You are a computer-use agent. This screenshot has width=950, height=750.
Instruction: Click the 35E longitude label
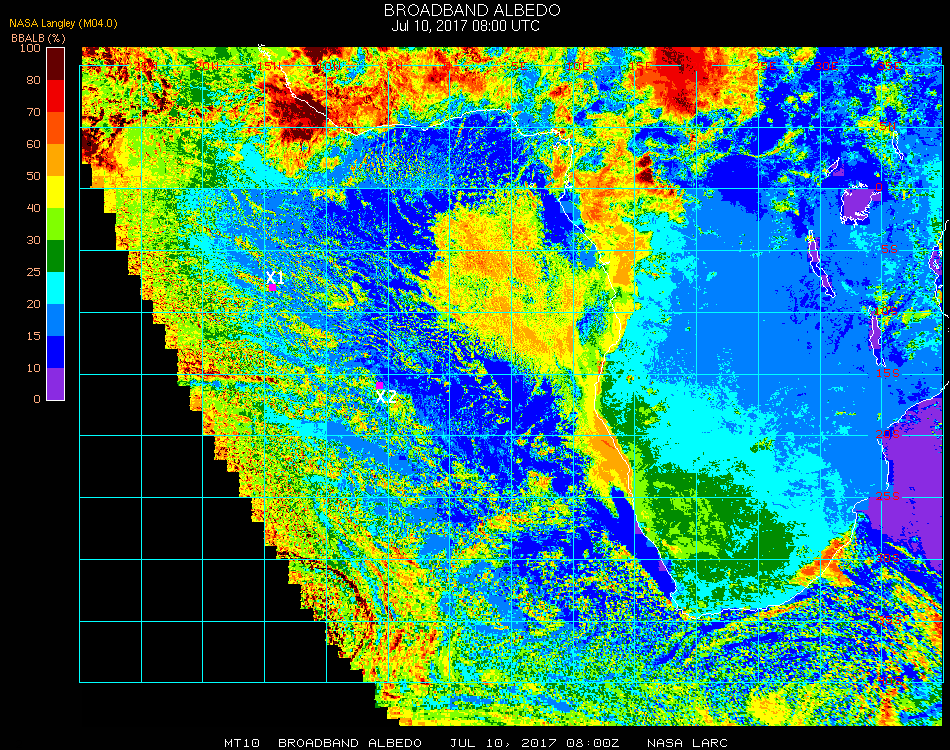point(889,65)
